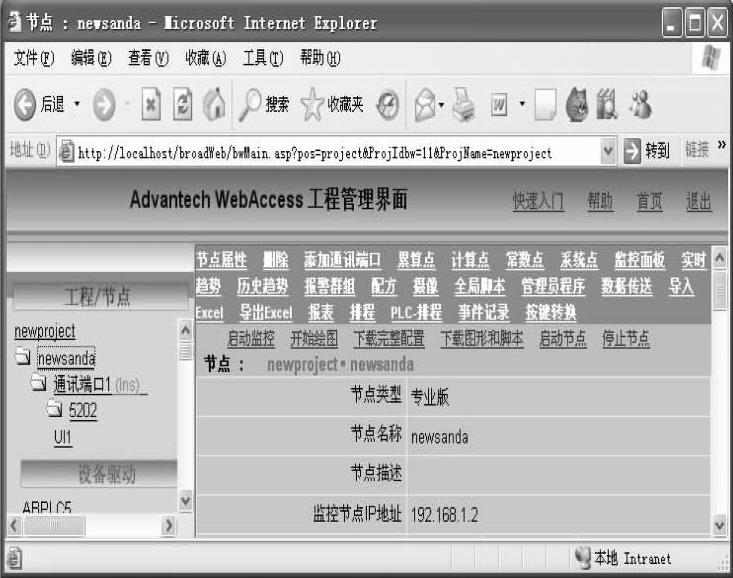Screen dimensions: 733x578
Task: Click the 全局脚本 link
Action: click(480, 286)
